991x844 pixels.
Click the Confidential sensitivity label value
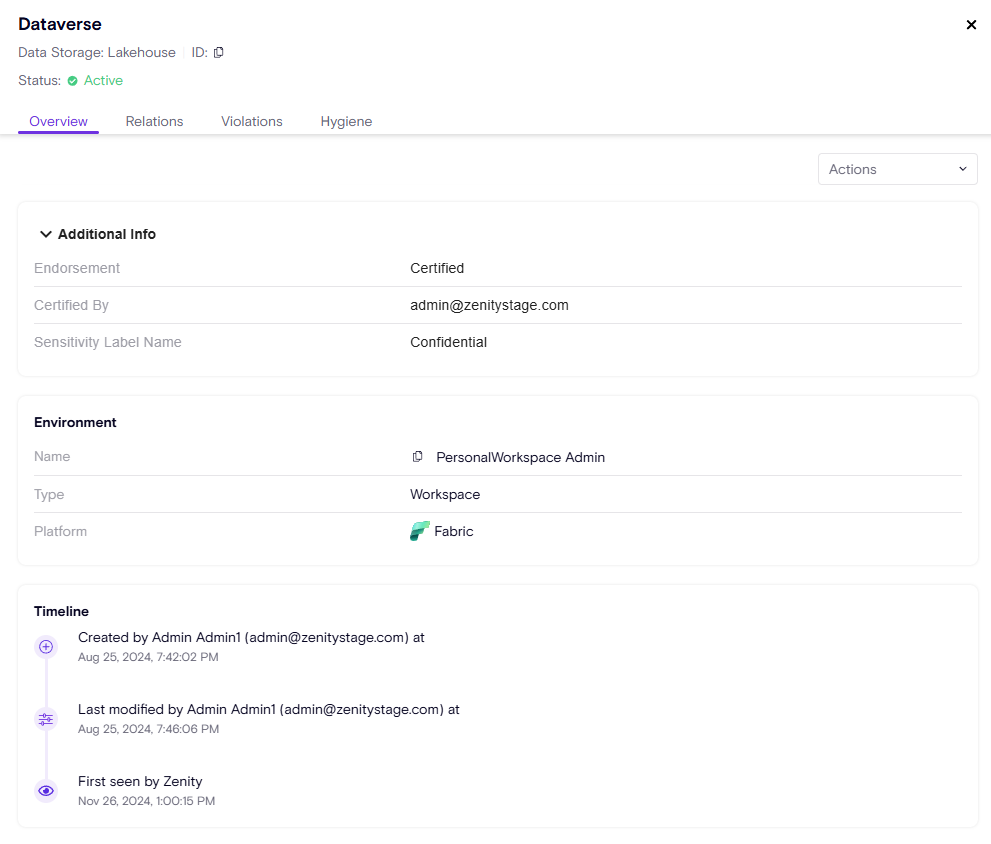pyautogui.click(x=448, y=342)
